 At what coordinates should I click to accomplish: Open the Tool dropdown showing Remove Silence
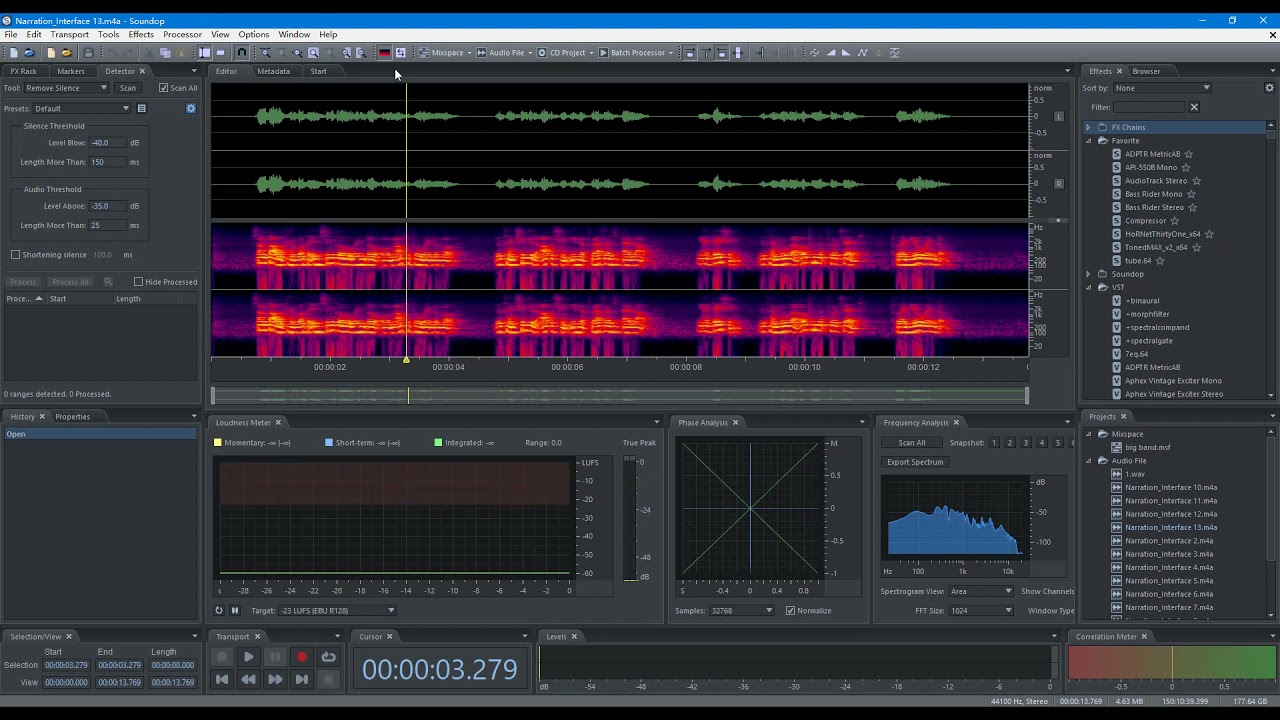coord(66,88)
